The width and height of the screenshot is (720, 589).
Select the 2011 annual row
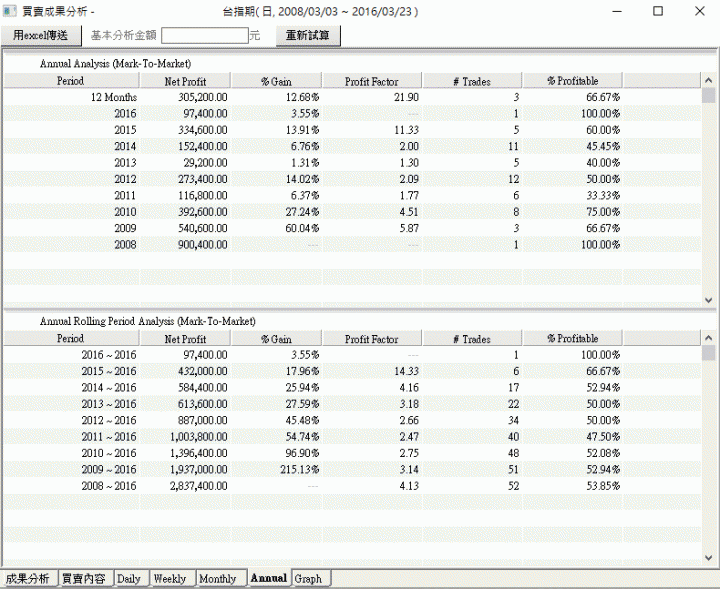[352, 196]
